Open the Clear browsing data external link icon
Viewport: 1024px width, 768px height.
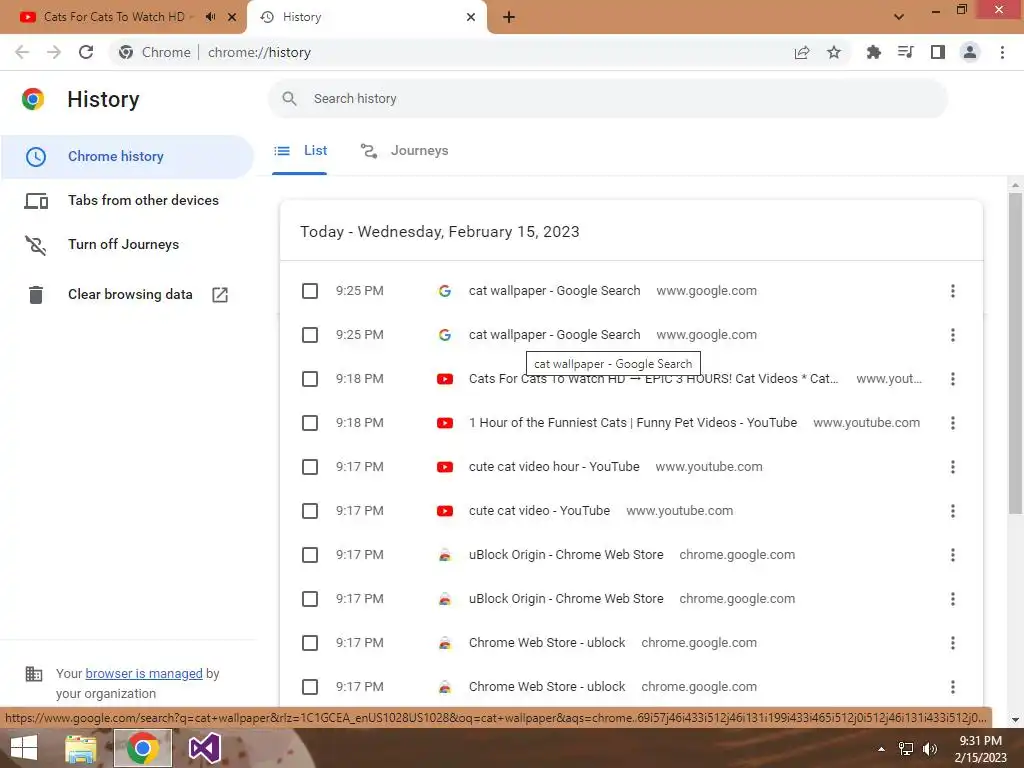tap(220, 295)
